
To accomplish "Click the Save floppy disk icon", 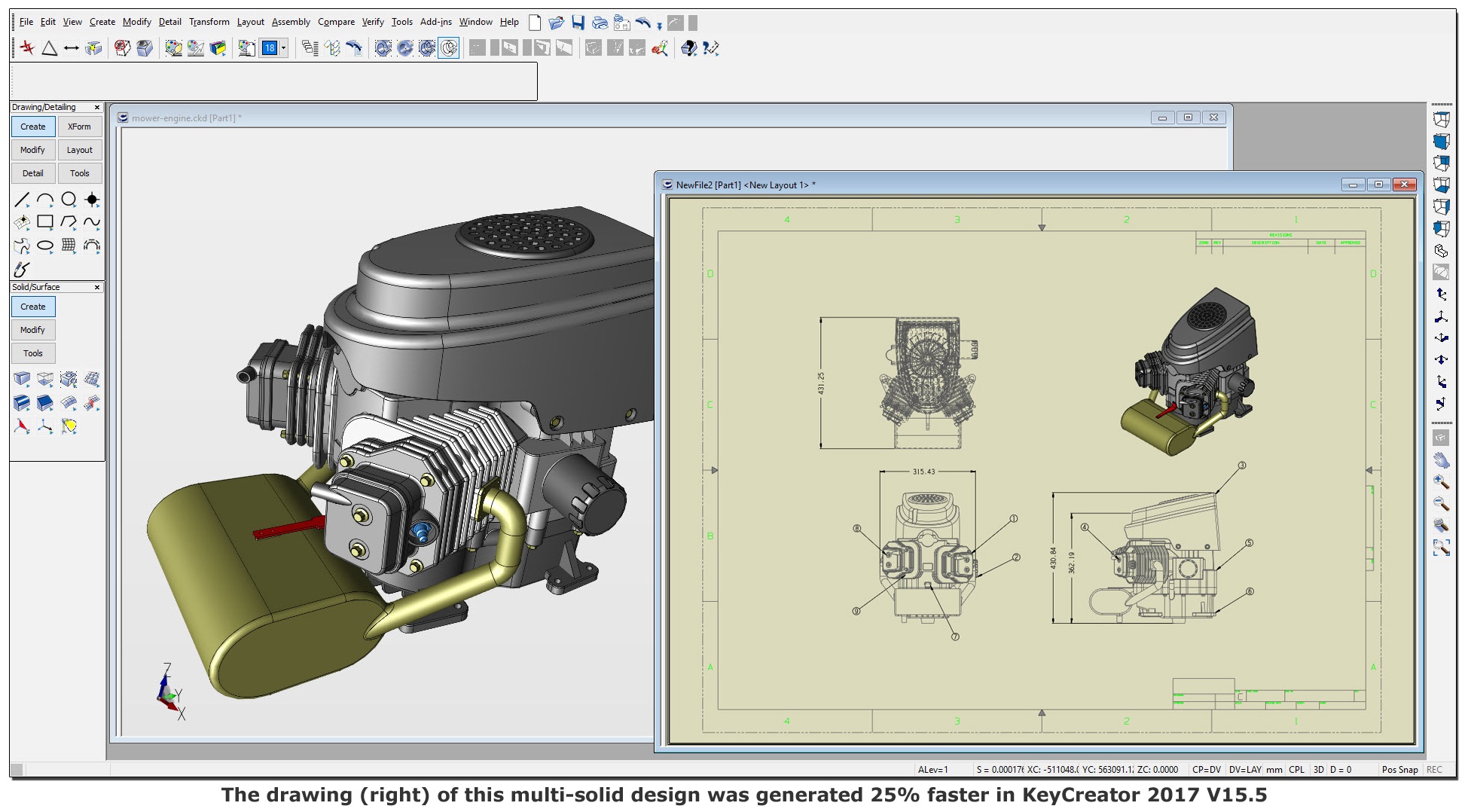I will pos(578,23).
